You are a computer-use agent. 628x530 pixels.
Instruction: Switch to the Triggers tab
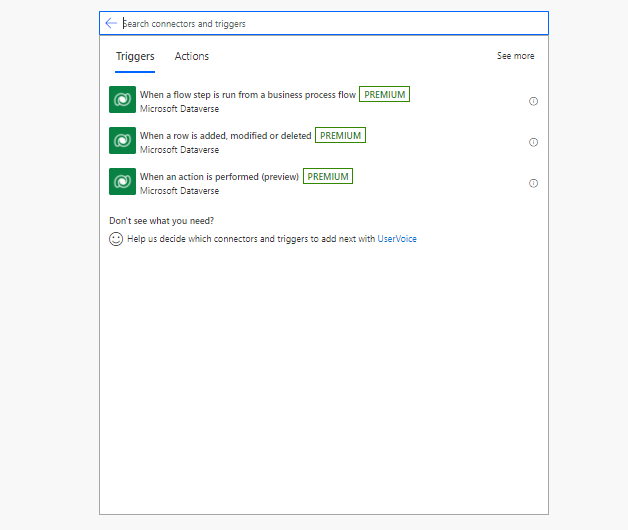tap(135, 56)
